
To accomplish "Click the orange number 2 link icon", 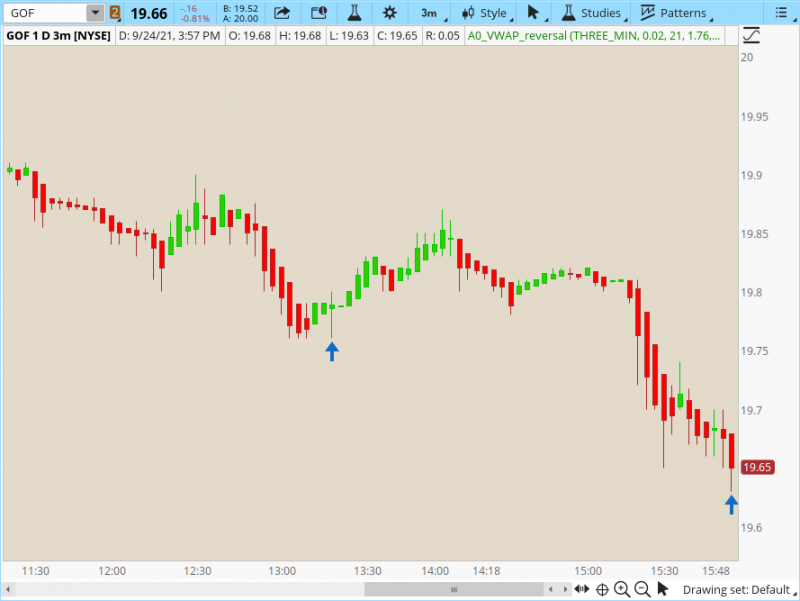I will pyautogui.click(x=115, y=13).
